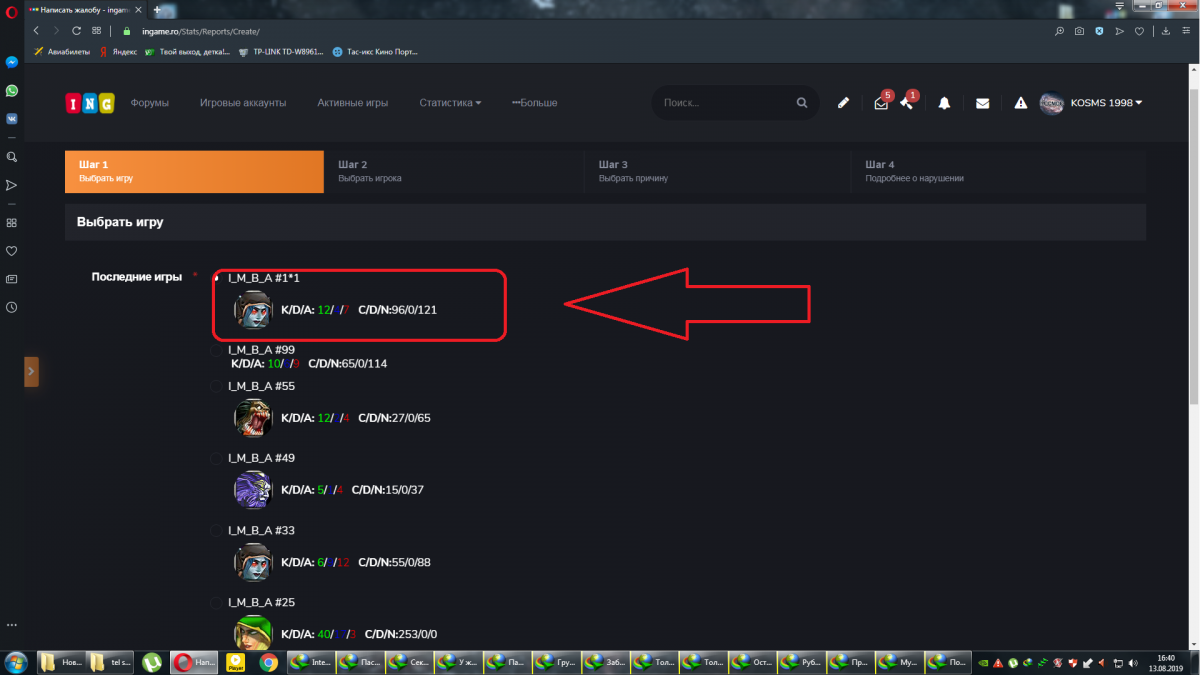Open the notifications bell icon
Viewport: 1200px width, 675px height.
click(x=944, y=103)
